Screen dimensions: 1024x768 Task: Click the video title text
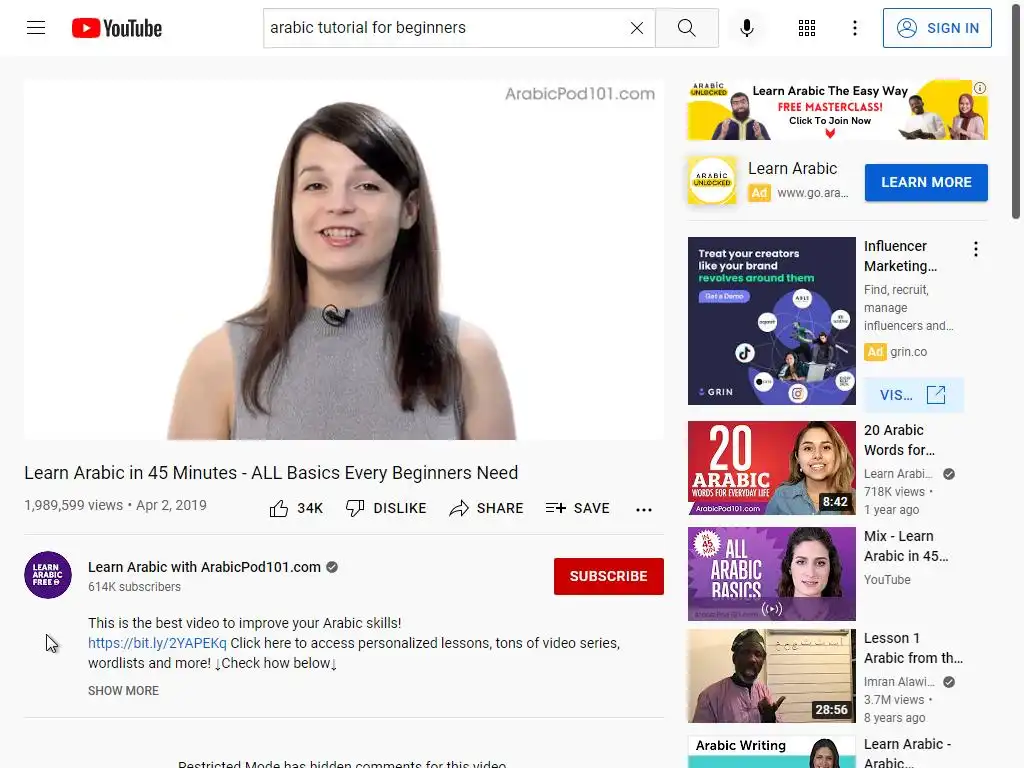(271, 473)
